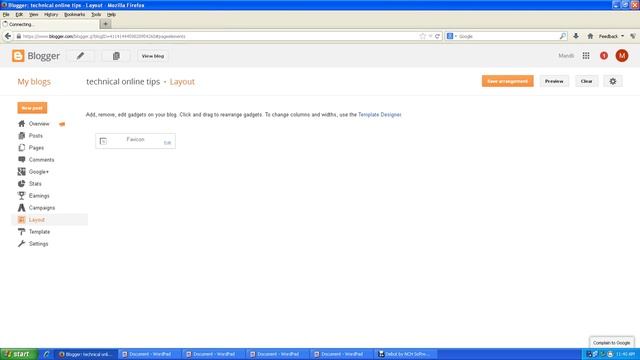640x360 pixels.
Task: Click the Comments speech bubble icon
Action: click(x=22, y=160)
